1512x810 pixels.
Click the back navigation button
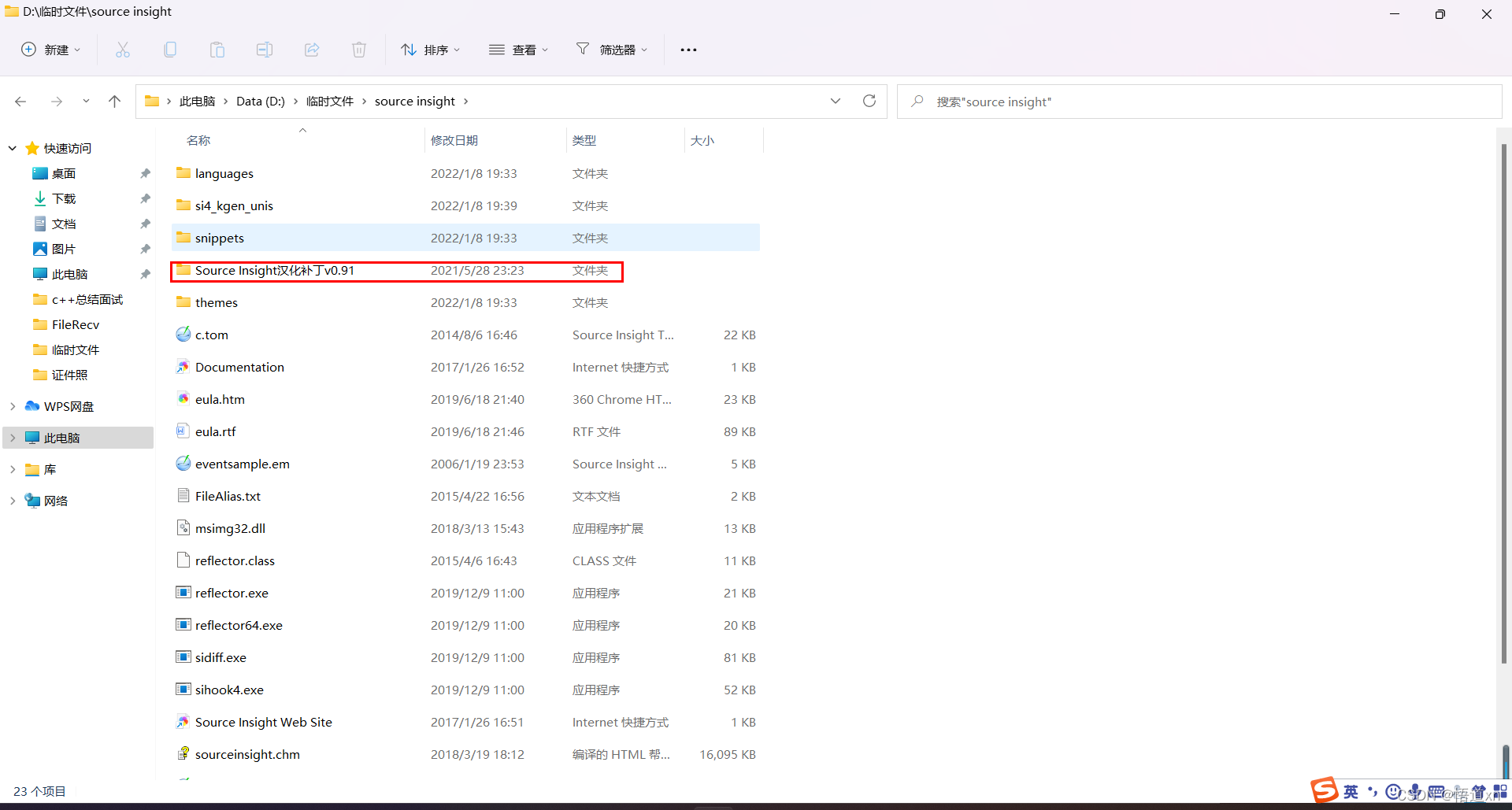pos(20,101)
